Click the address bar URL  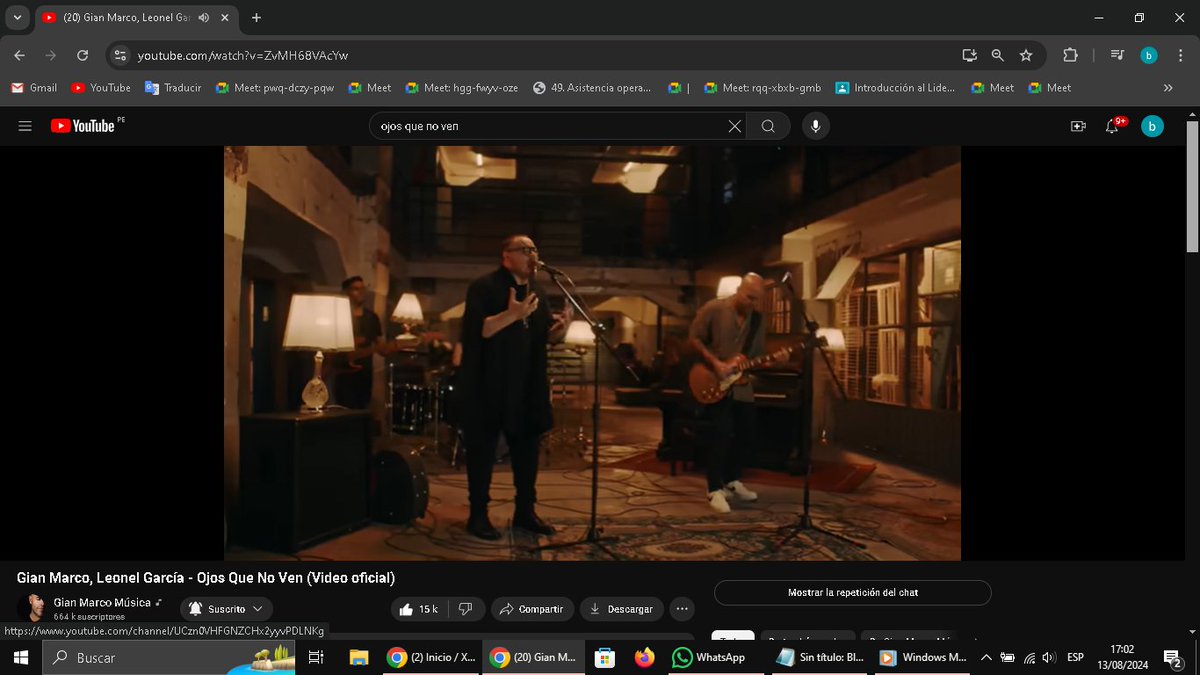coord(243,56)
